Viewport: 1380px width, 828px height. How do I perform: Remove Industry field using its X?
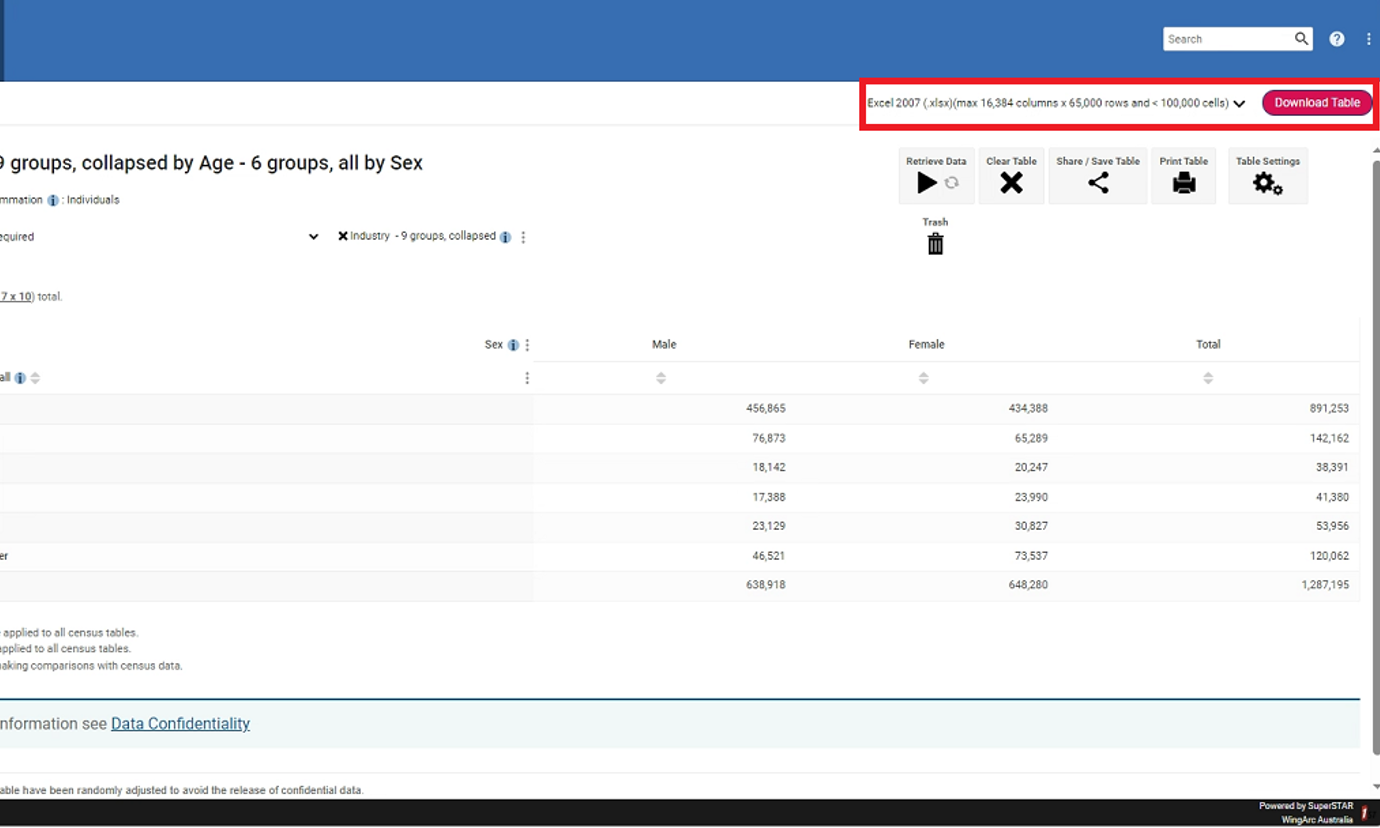click(x=343, y=237)
